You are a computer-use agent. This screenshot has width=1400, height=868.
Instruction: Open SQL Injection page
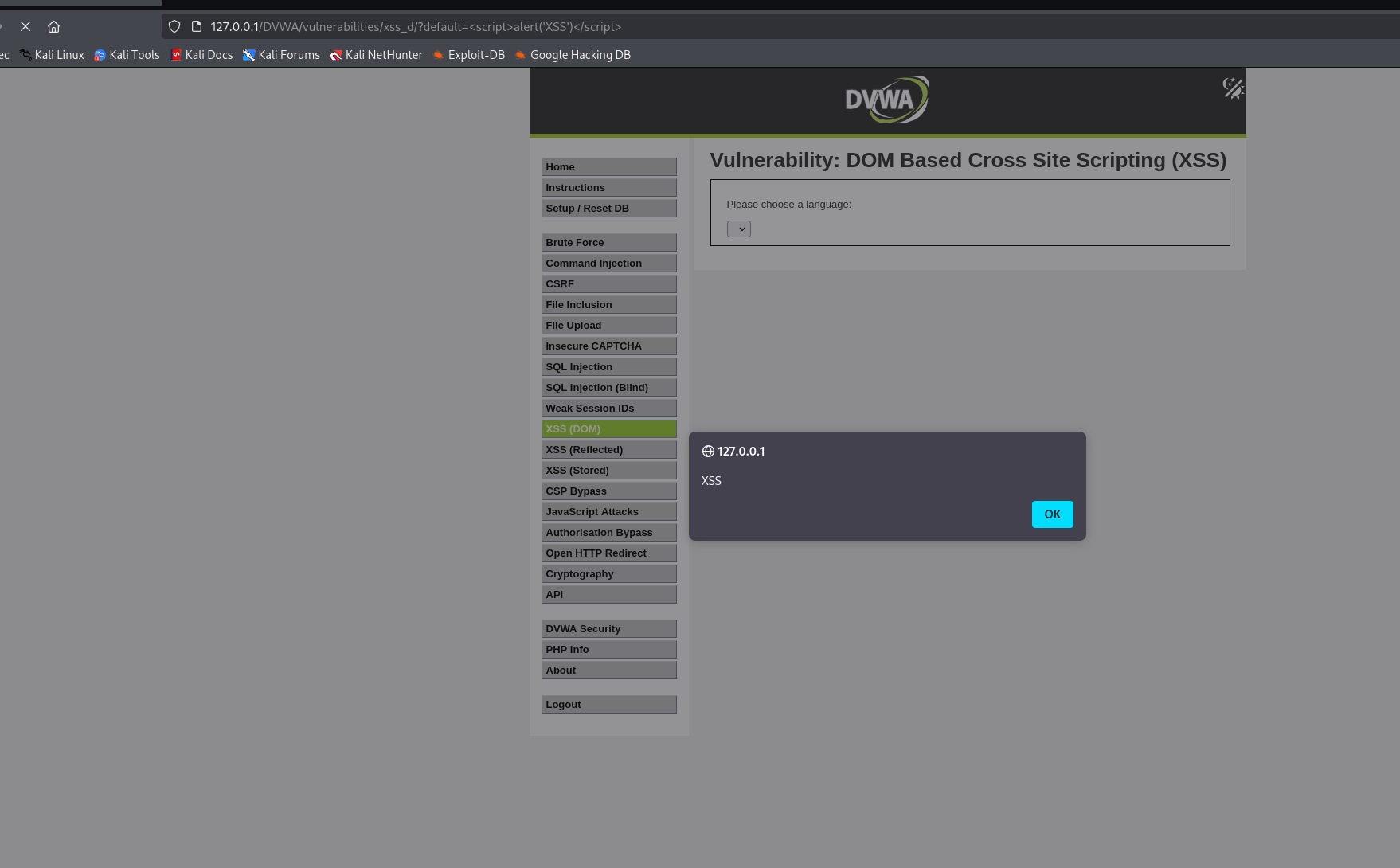609,366
